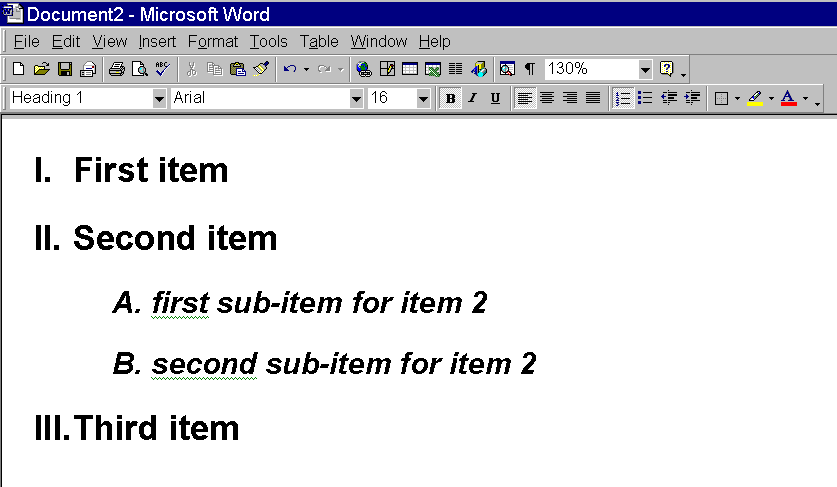The image size is (837, 487).
Task: Open the Undo history dropdown arrow
Action: (x=306, y=69)
